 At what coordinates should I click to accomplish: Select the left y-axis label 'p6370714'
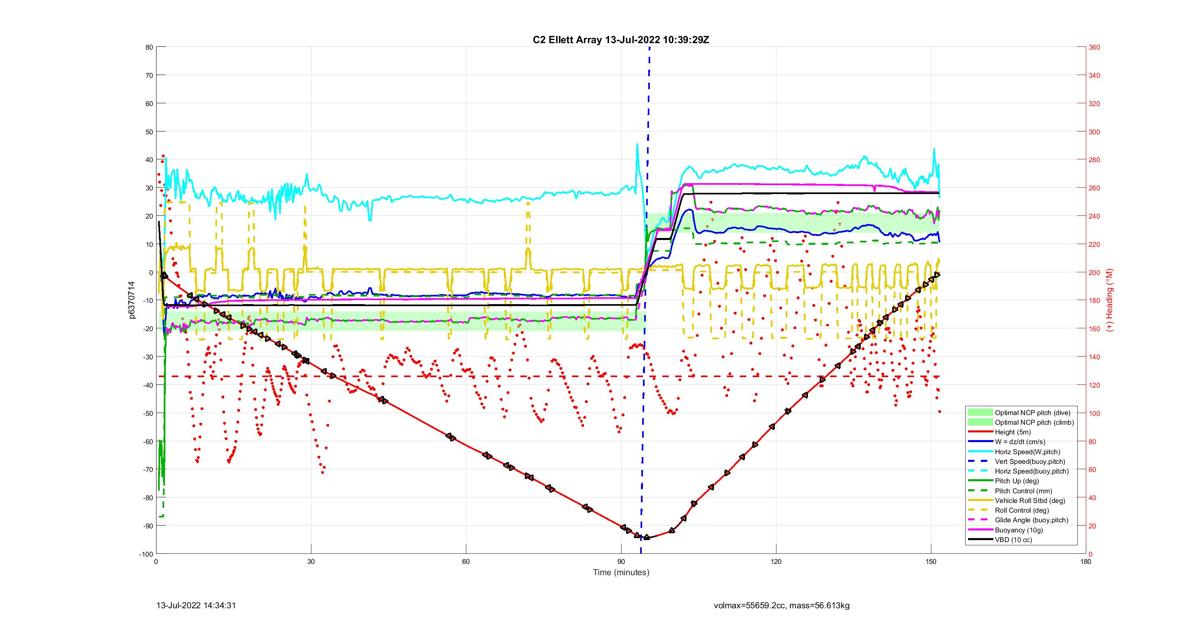[132, 300]
